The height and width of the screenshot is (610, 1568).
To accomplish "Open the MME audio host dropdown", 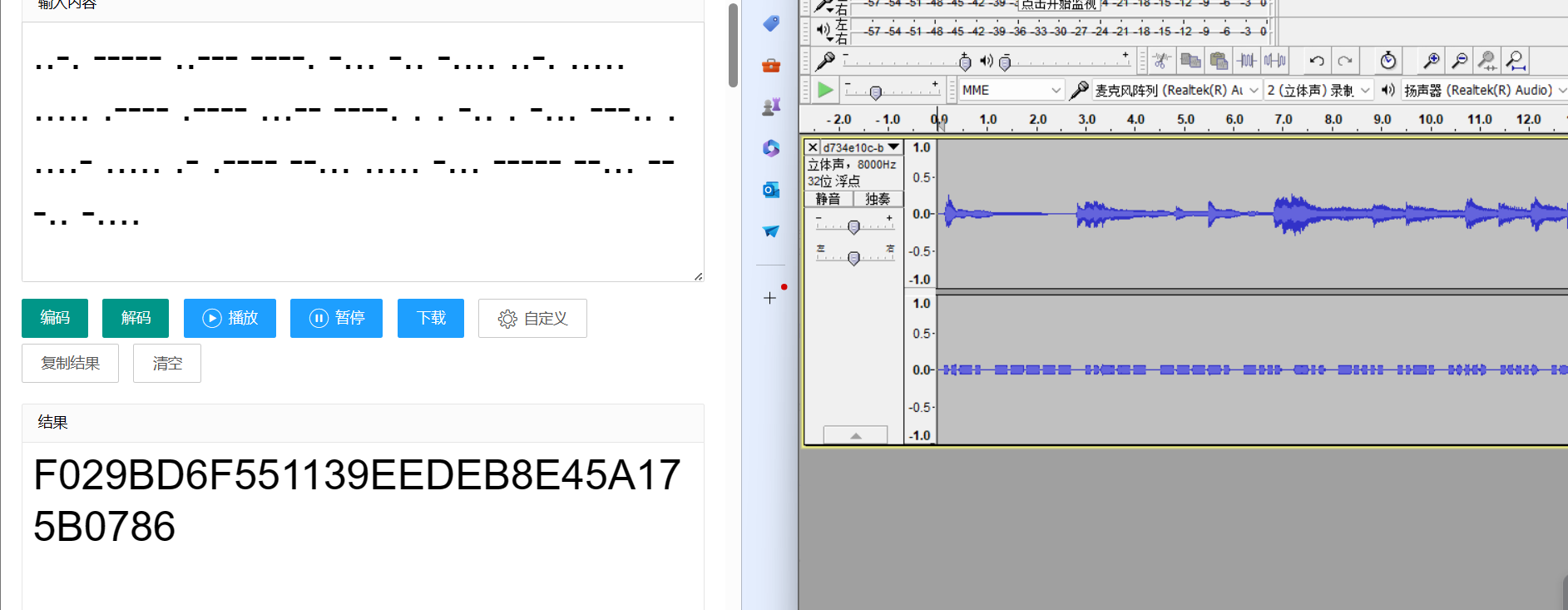I will tap(1012, 90).
